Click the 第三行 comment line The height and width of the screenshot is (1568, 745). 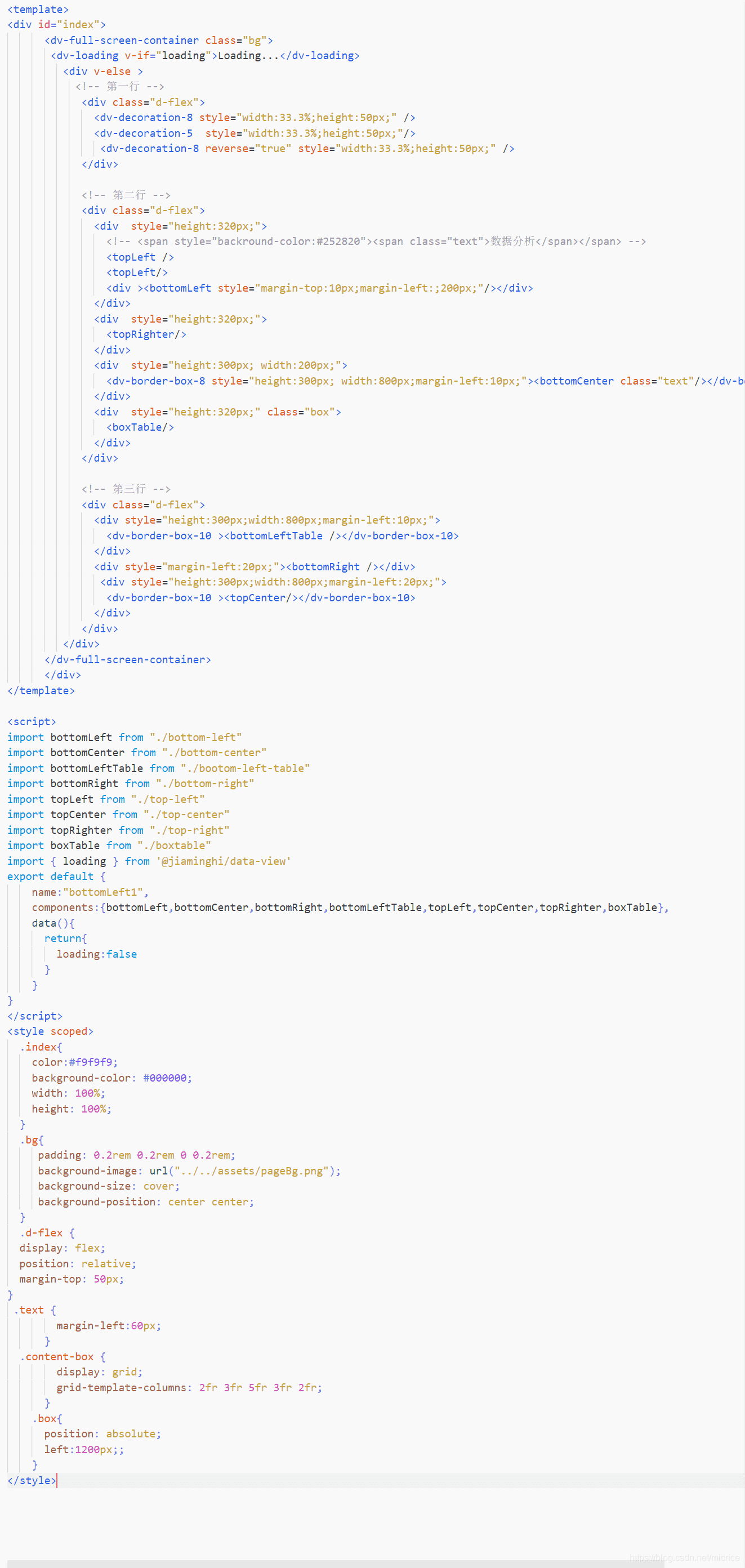[126, 489]
